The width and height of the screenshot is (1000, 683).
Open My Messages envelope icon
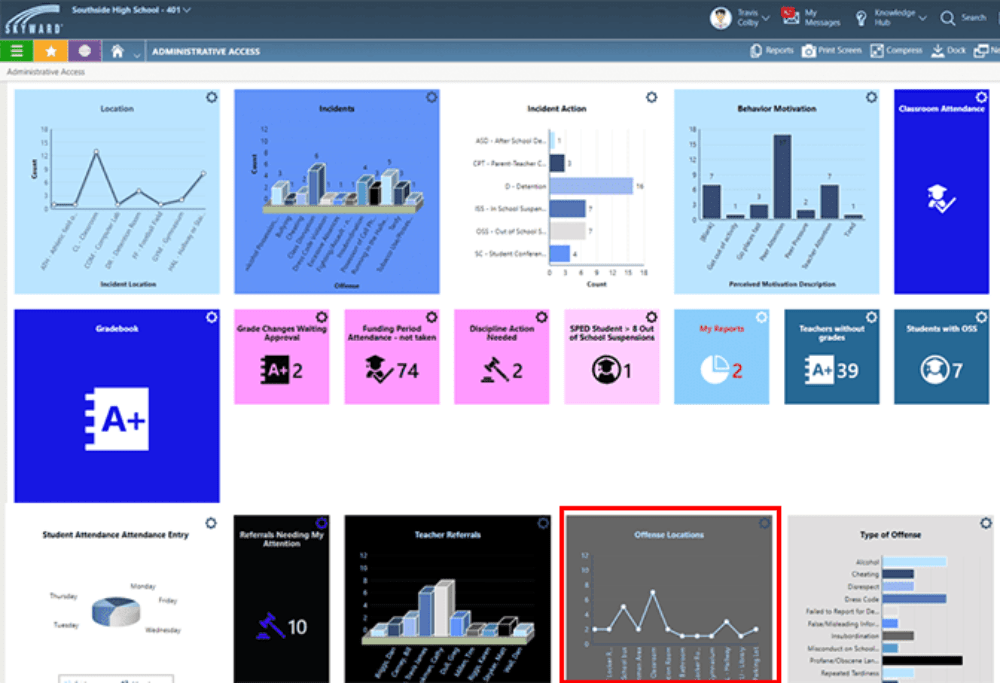[788, 17]
